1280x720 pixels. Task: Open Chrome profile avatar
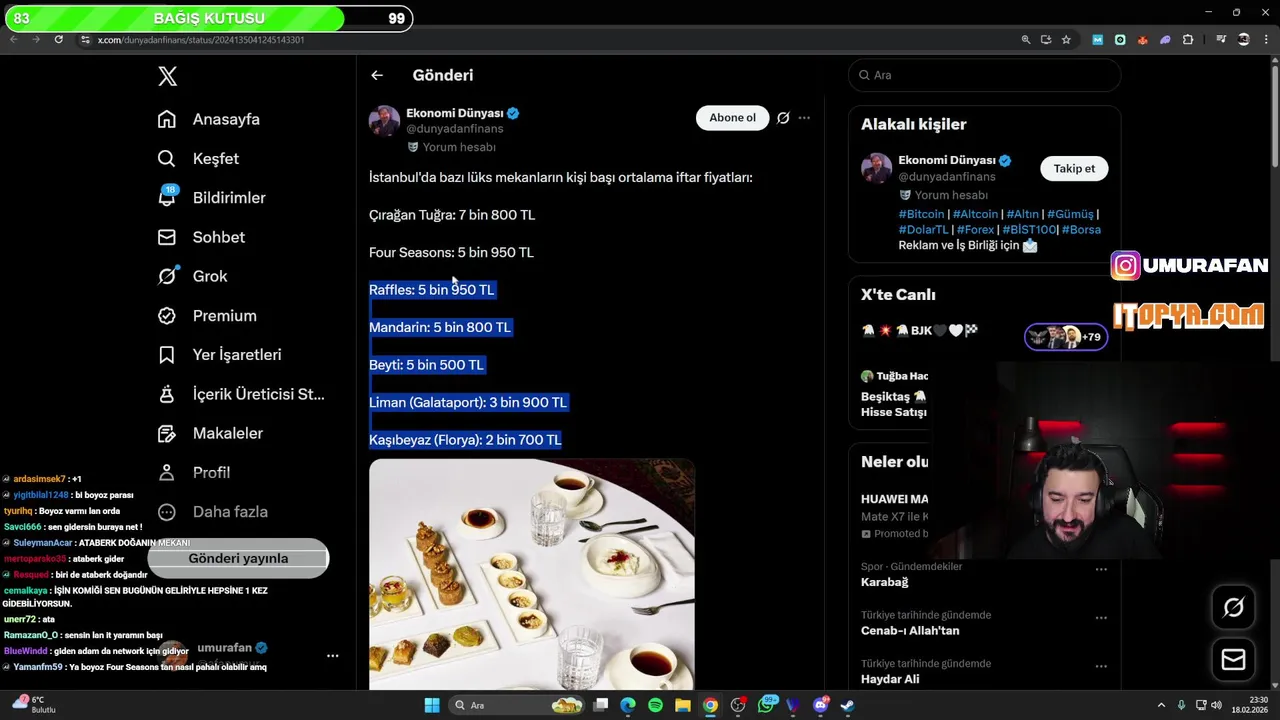(1244, 40)
